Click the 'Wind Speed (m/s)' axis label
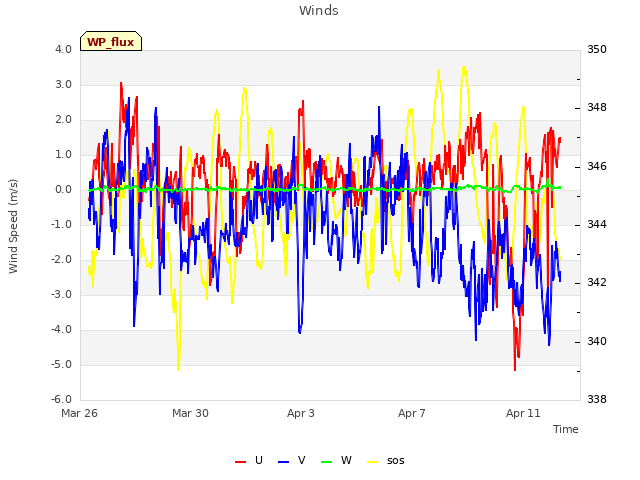 click(x=13, y=226)
